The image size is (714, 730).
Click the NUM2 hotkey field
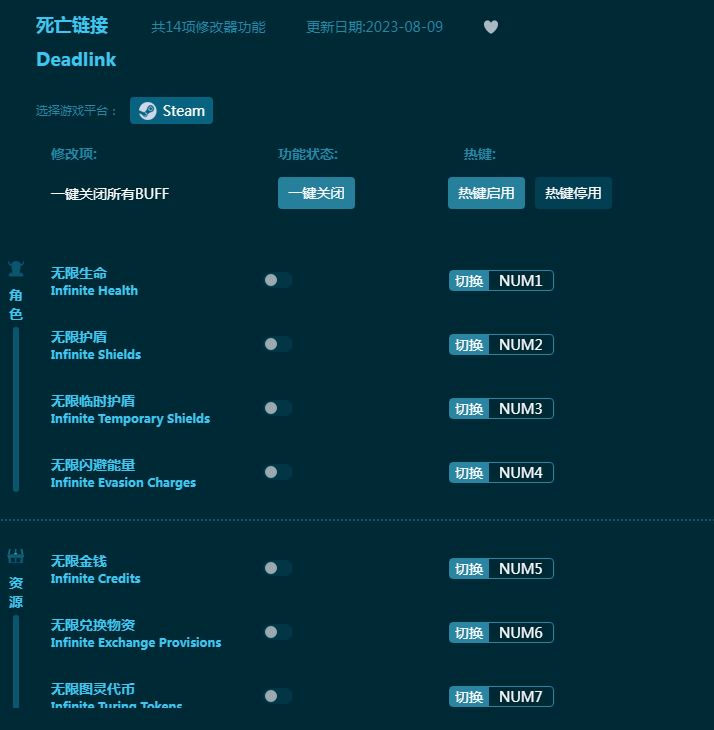pos(520,345)
